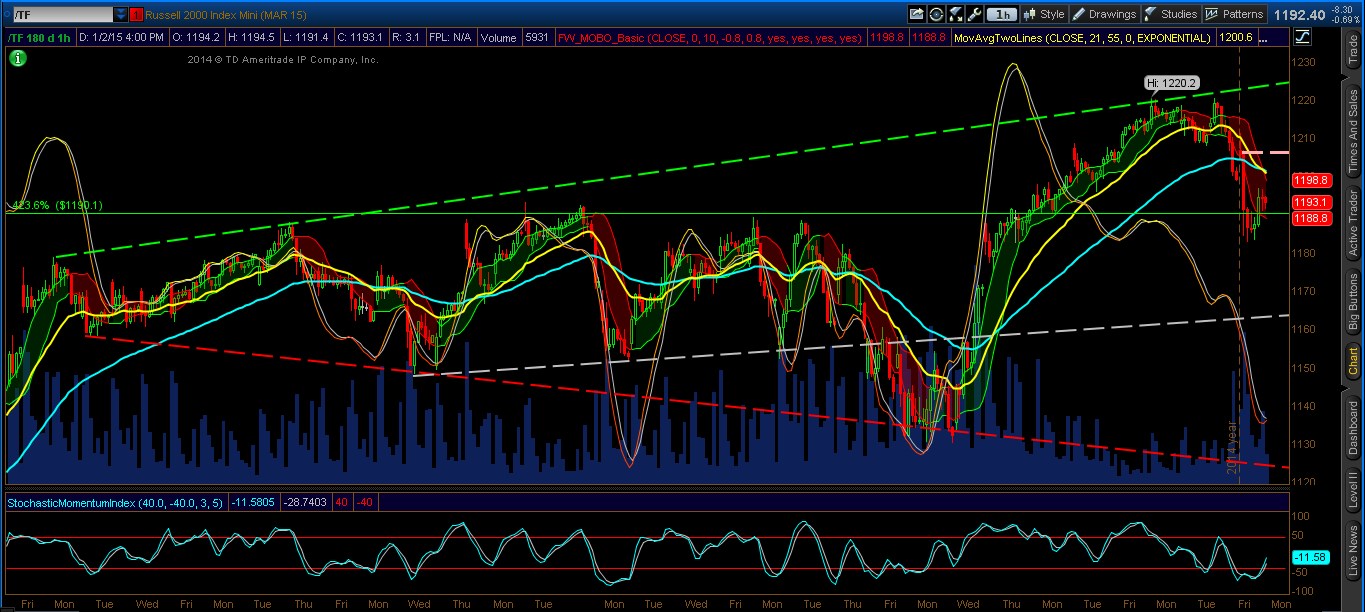
Task: Click the 1200.6 moving average value
Action: 1235,38
